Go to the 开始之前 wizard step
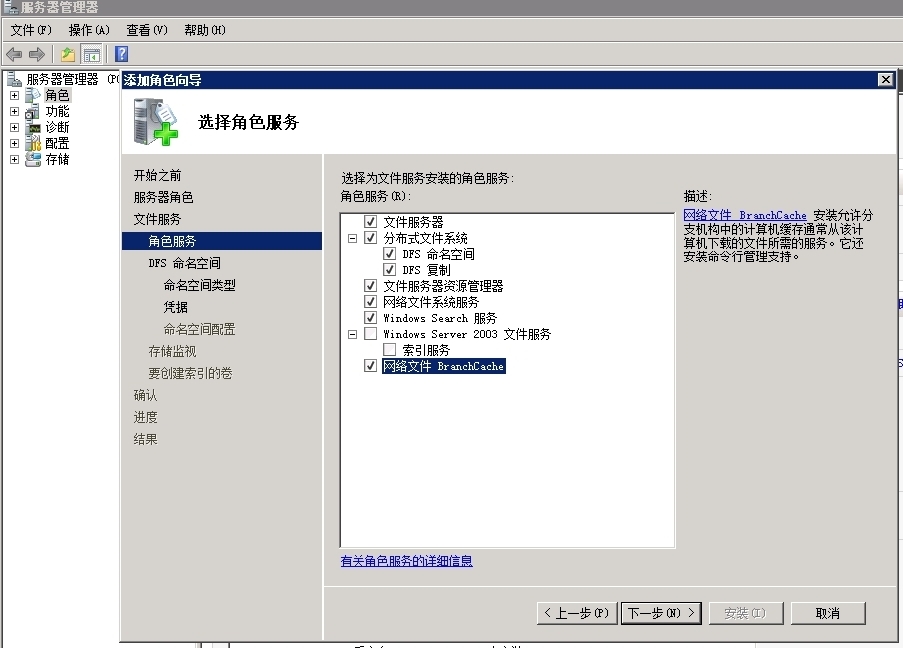903x648 pixels. (157, 175)
